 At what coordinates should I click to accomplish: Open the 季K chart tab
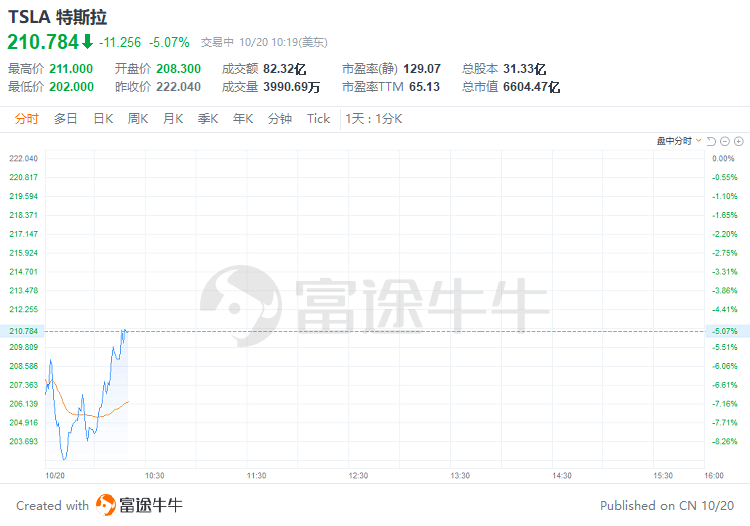click(x=208, y=119)
